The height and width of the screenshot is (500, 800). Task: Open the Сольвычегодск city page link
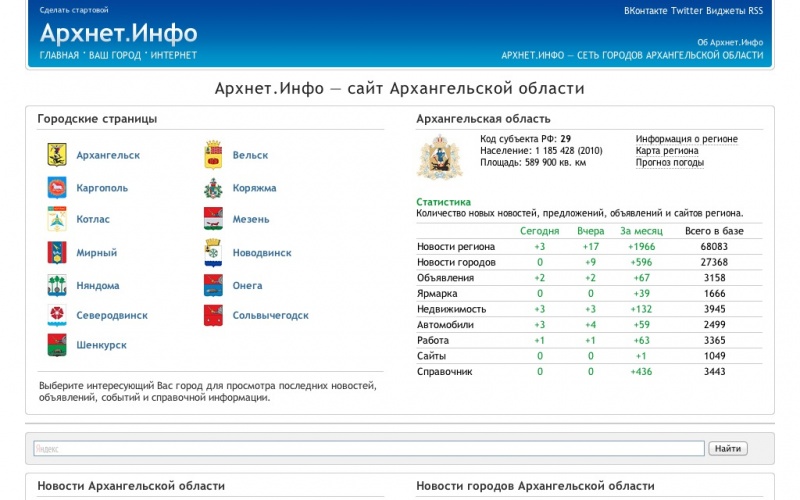point(270,315)
